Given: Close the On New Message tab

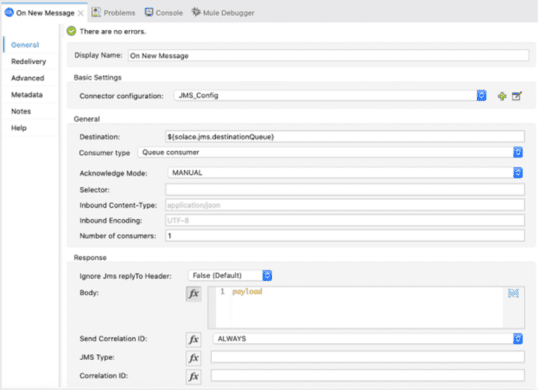Looking at the screenshot, I should click(x=81, y=13).
